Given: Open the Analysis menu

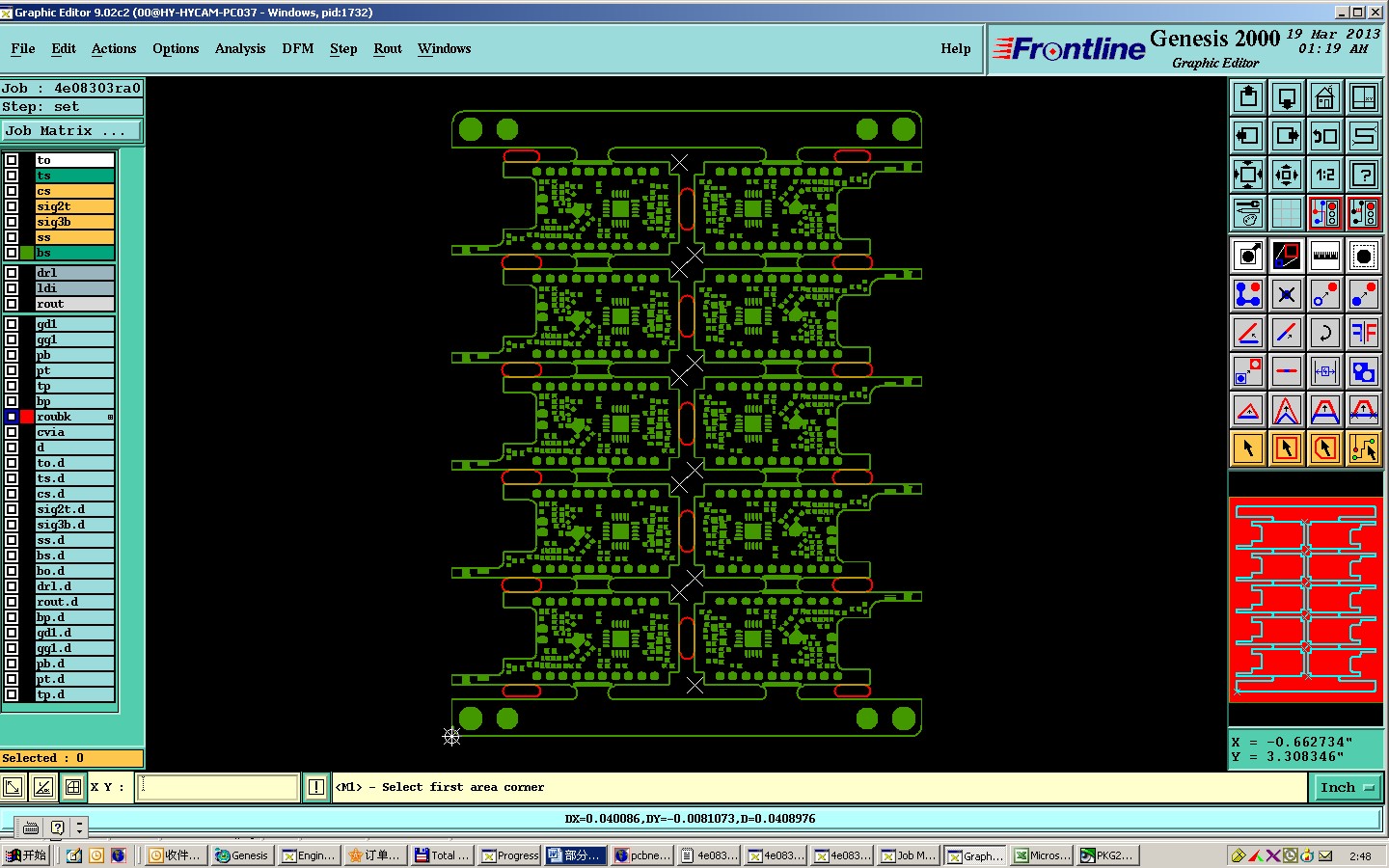Looking at the screenshot, I should [240, 48].
